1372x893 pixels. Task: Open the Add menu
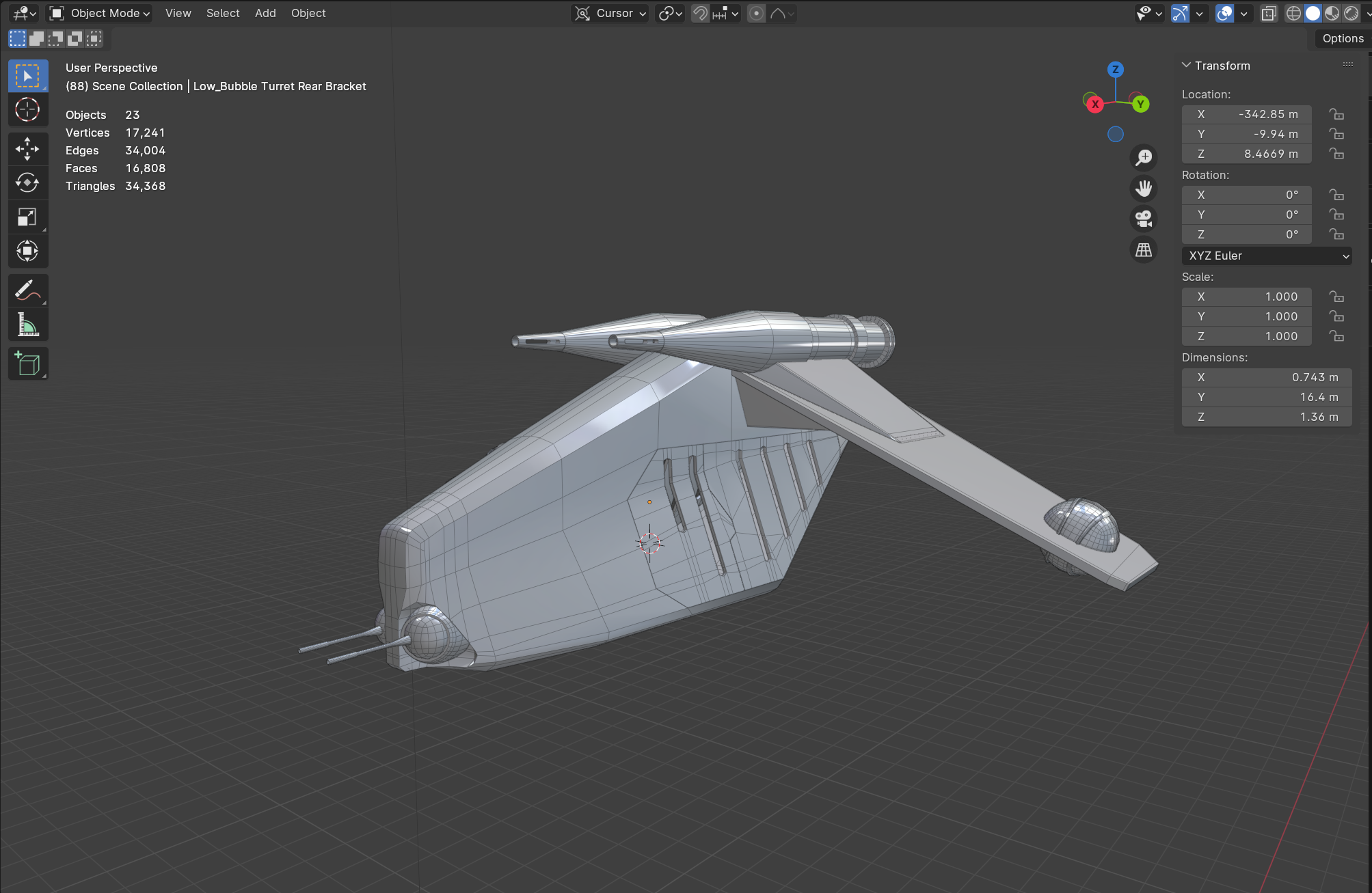[265, 14]
